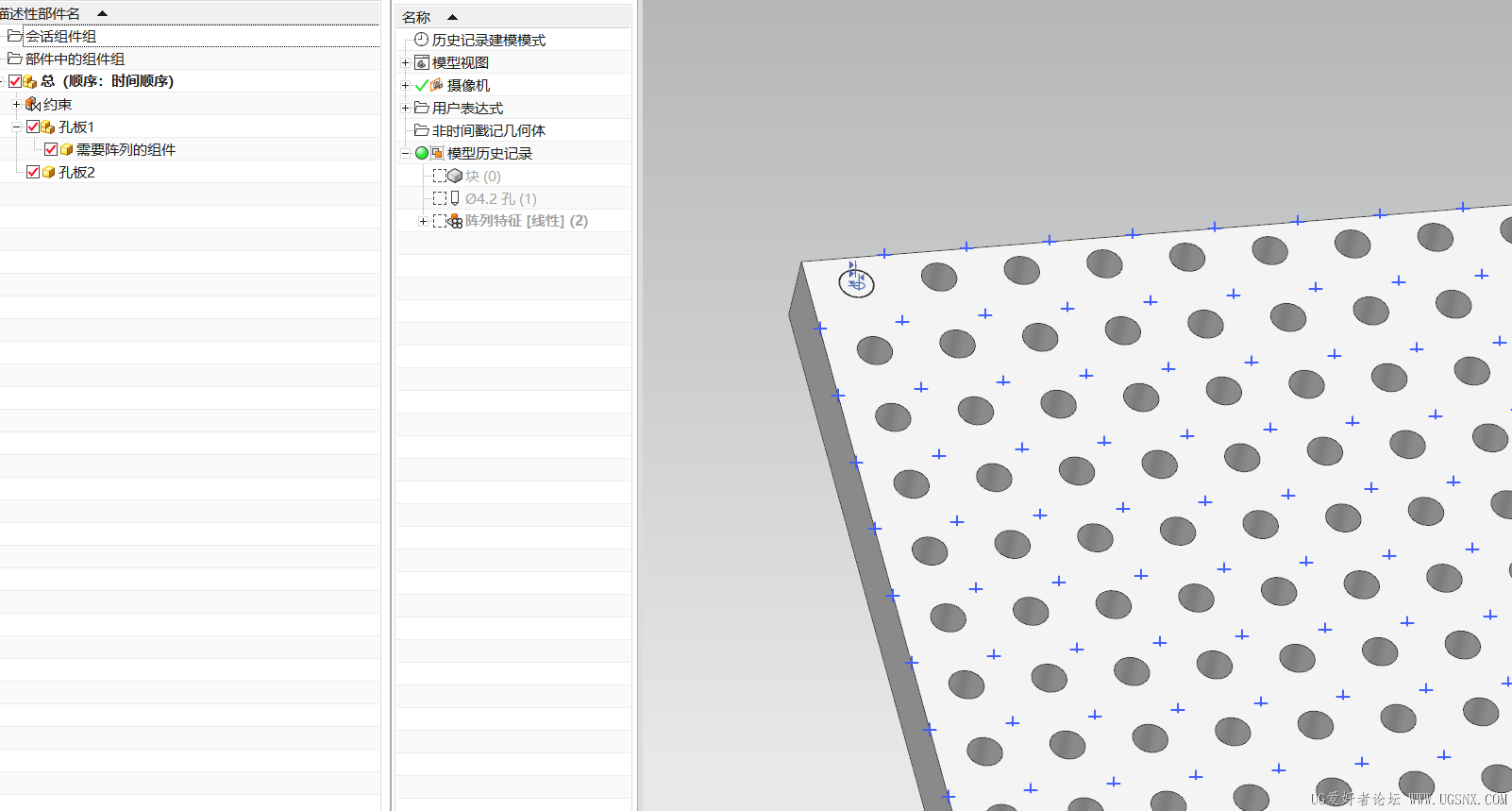The image size is (1512, 811).
Task: Select the 摄像机 label
Action: pos(469,85)
